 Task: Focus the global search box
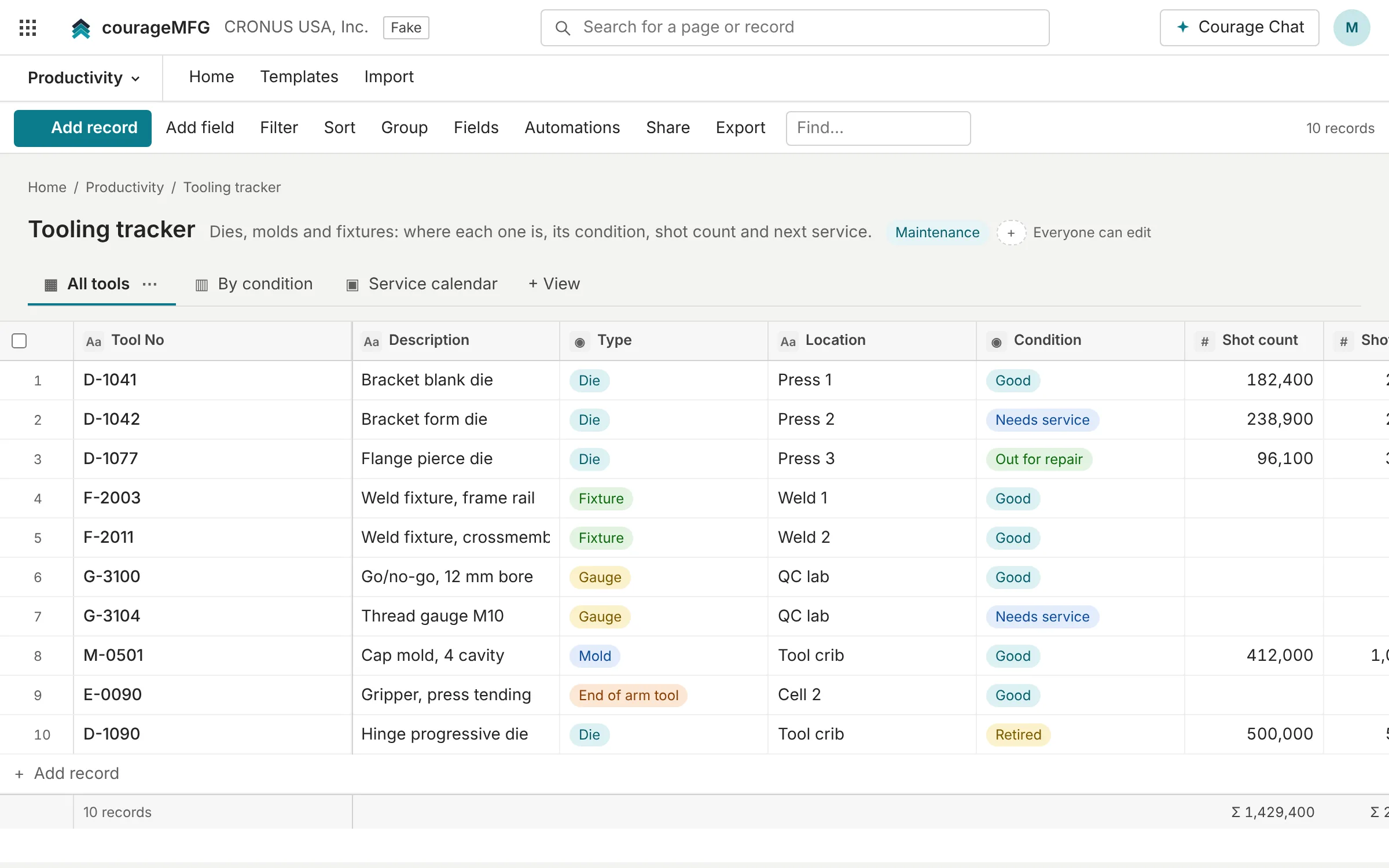[795, 27]
